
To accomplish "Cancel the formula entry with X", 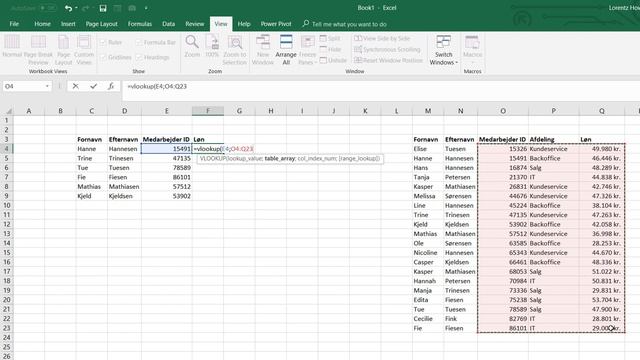I will click(x=76, y=86).
